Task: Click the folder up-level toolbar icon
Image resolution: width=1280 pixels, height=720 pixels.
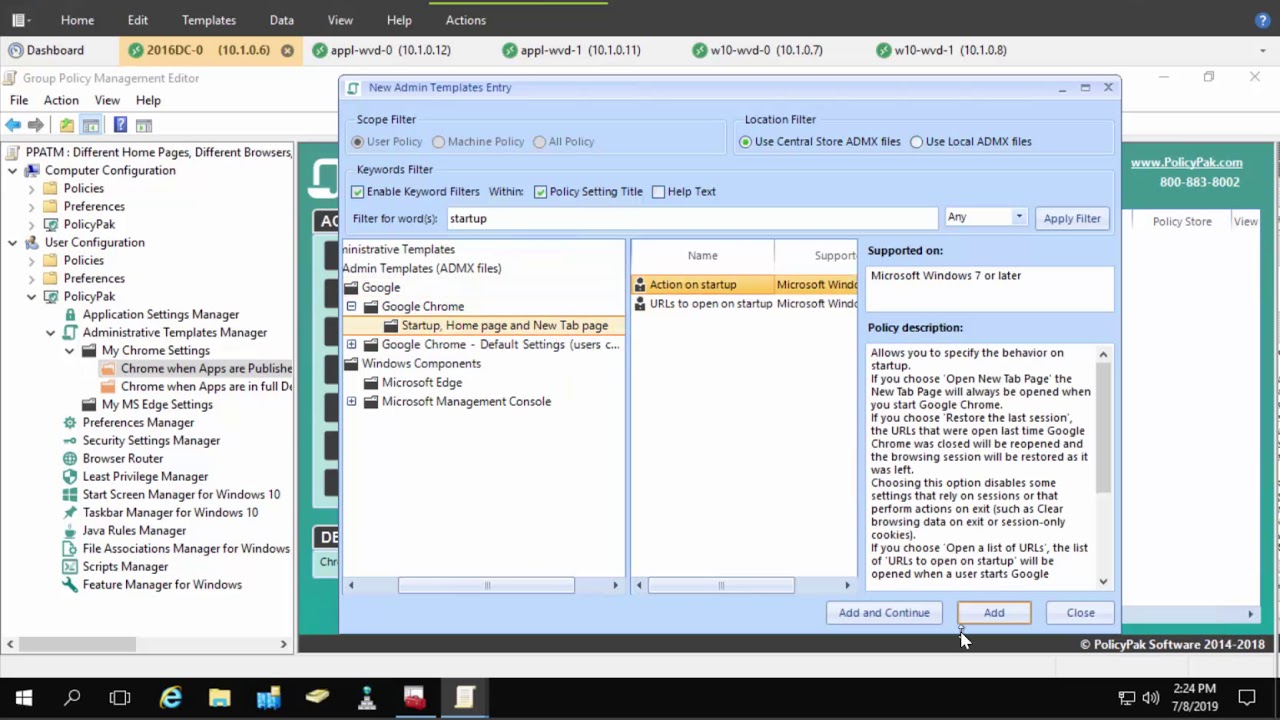Action: point(66,125)
